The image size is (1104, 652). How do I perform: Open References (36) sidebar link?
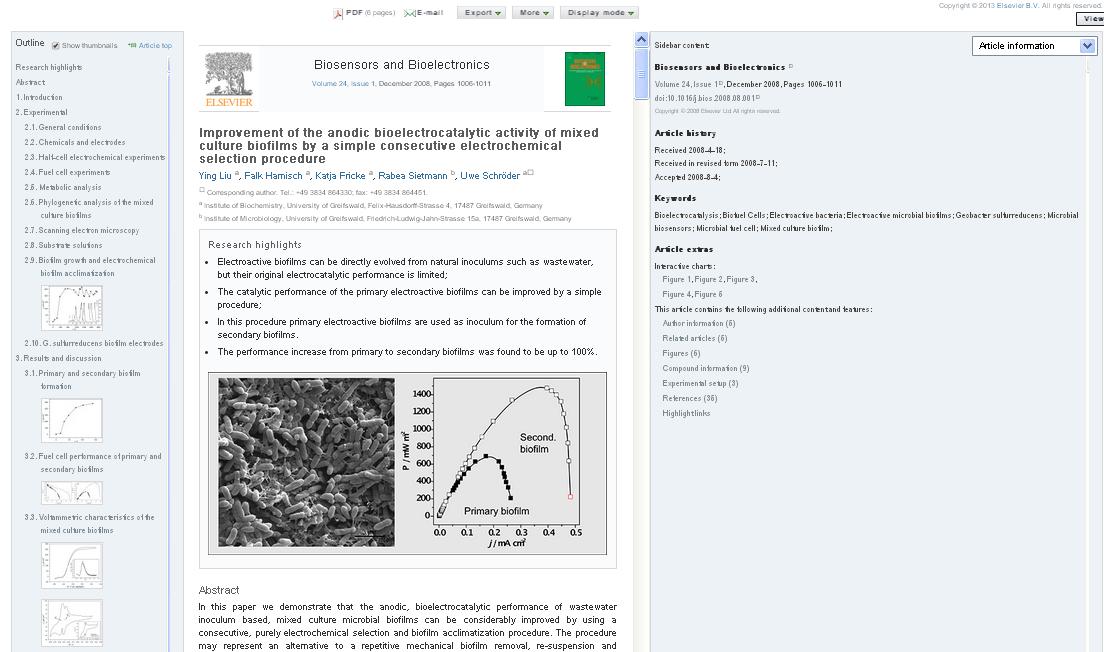[689, 399]
